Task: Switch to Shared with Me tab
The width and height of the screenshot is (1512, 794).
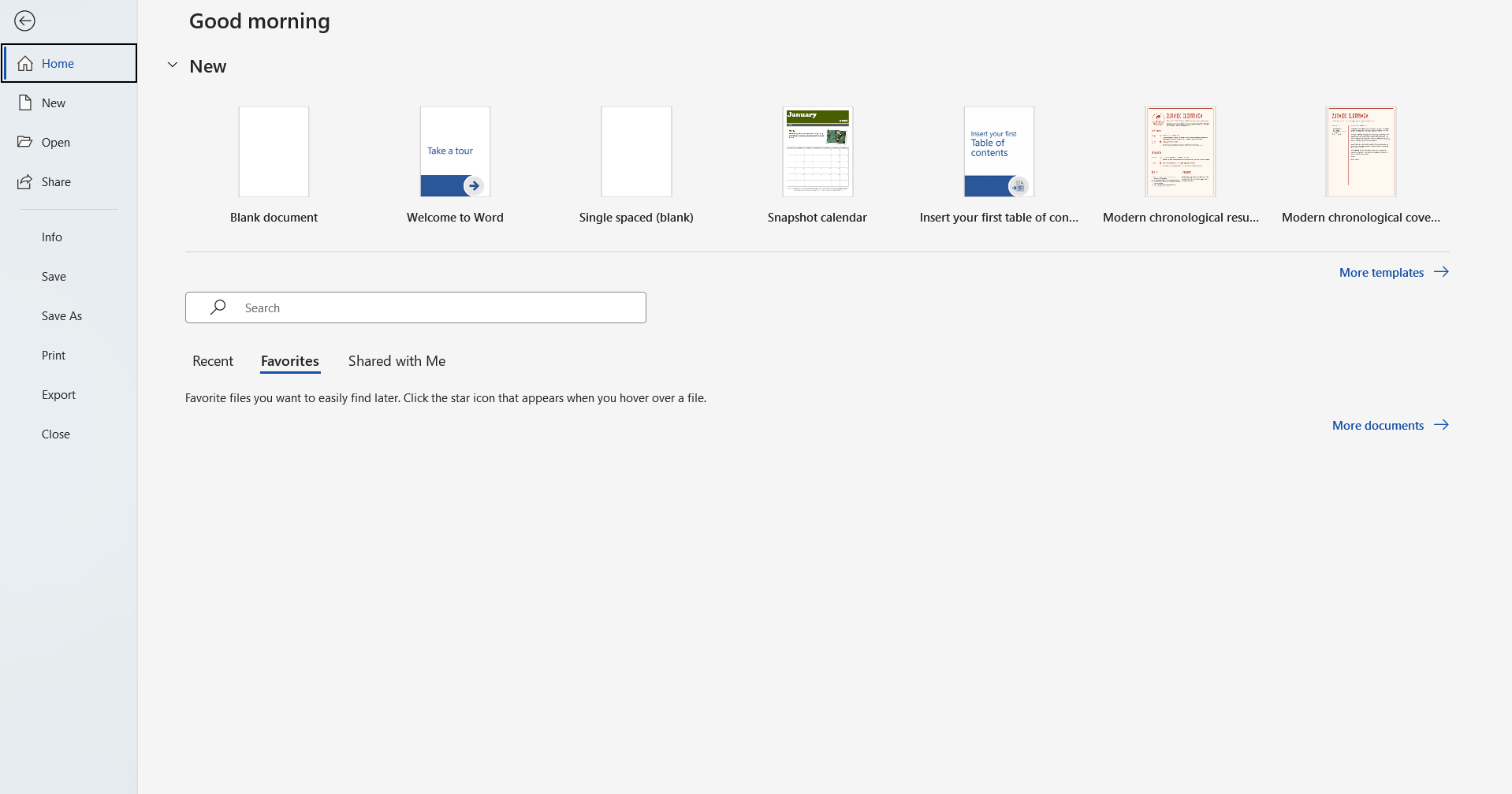Action: tap(397, 361)
